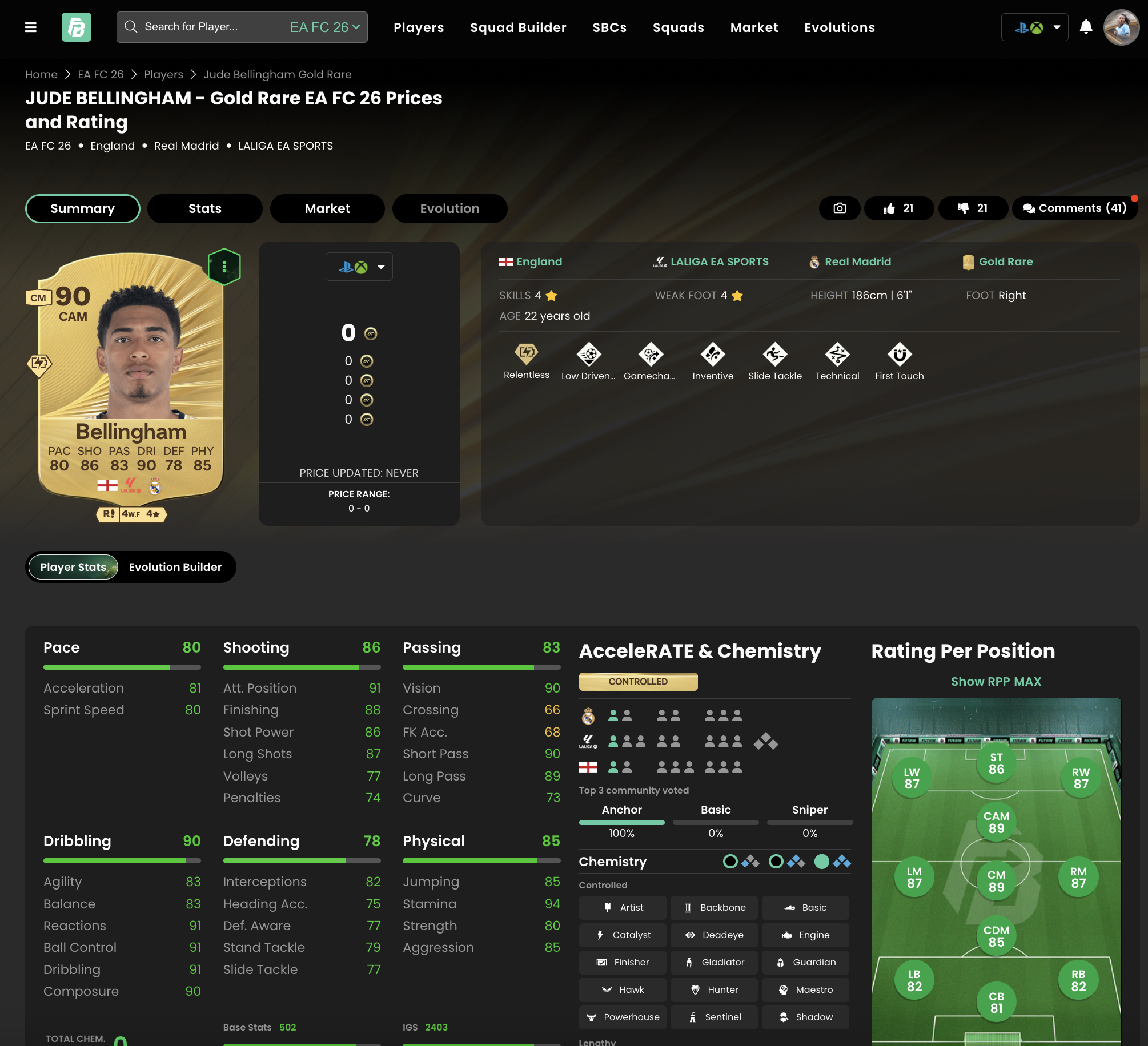The height and width of the screenshot is (1046, 1148).
Task: Expand the EA FC 26 game dropdown
Action: pyautogui.click(x=324, y=27)
